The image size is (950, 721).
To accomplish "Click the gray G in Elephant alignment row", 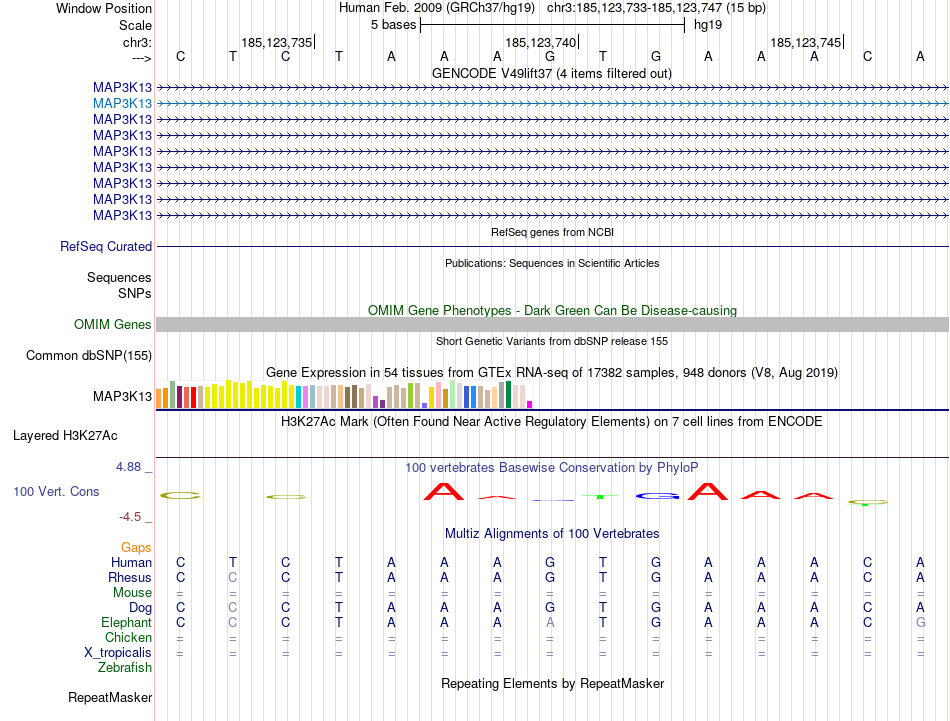I will pyautogui.click(x=920, y=622).
